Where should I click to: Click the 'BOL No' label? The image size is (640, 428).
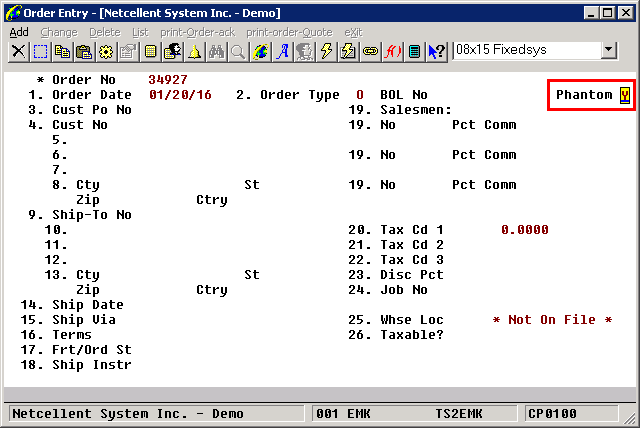[x=404, y=95]
